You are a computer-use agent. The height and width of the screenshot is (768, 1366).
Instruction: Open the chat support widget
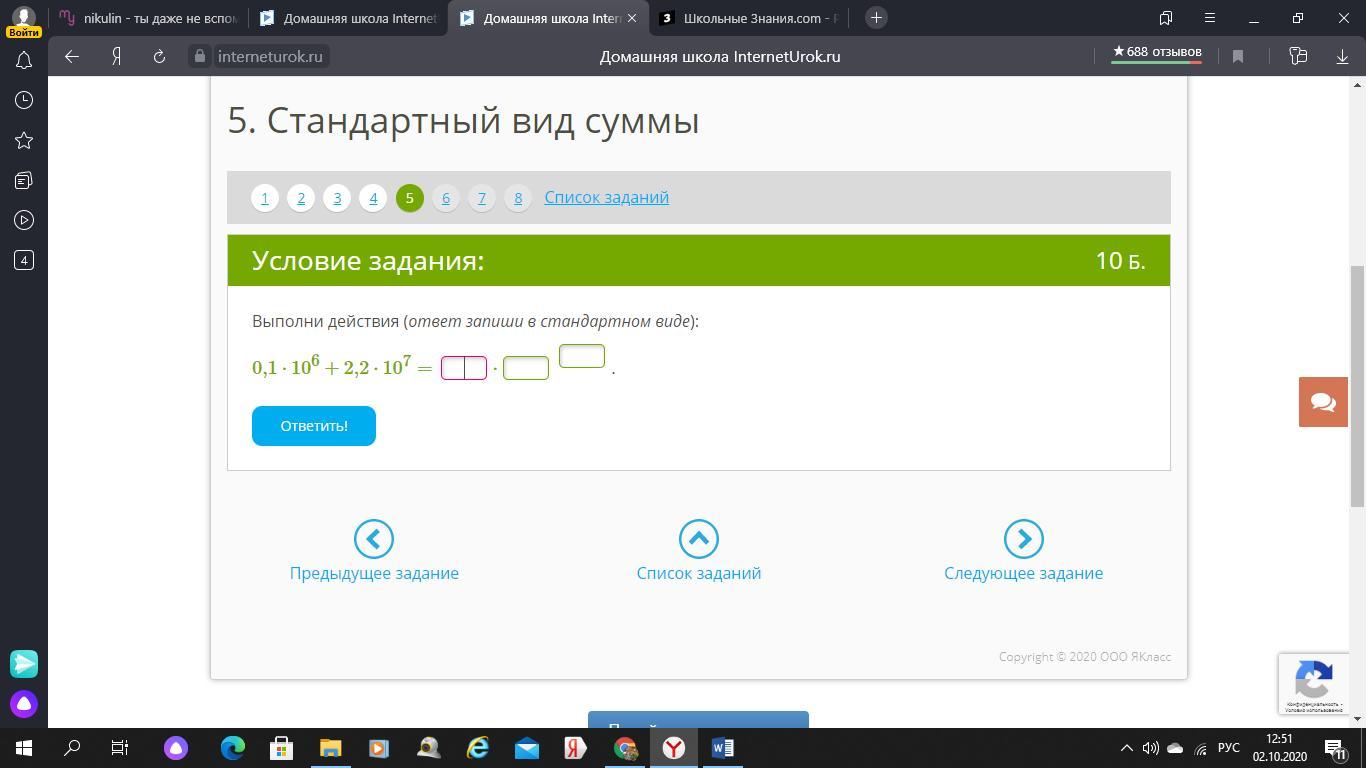1322,402
